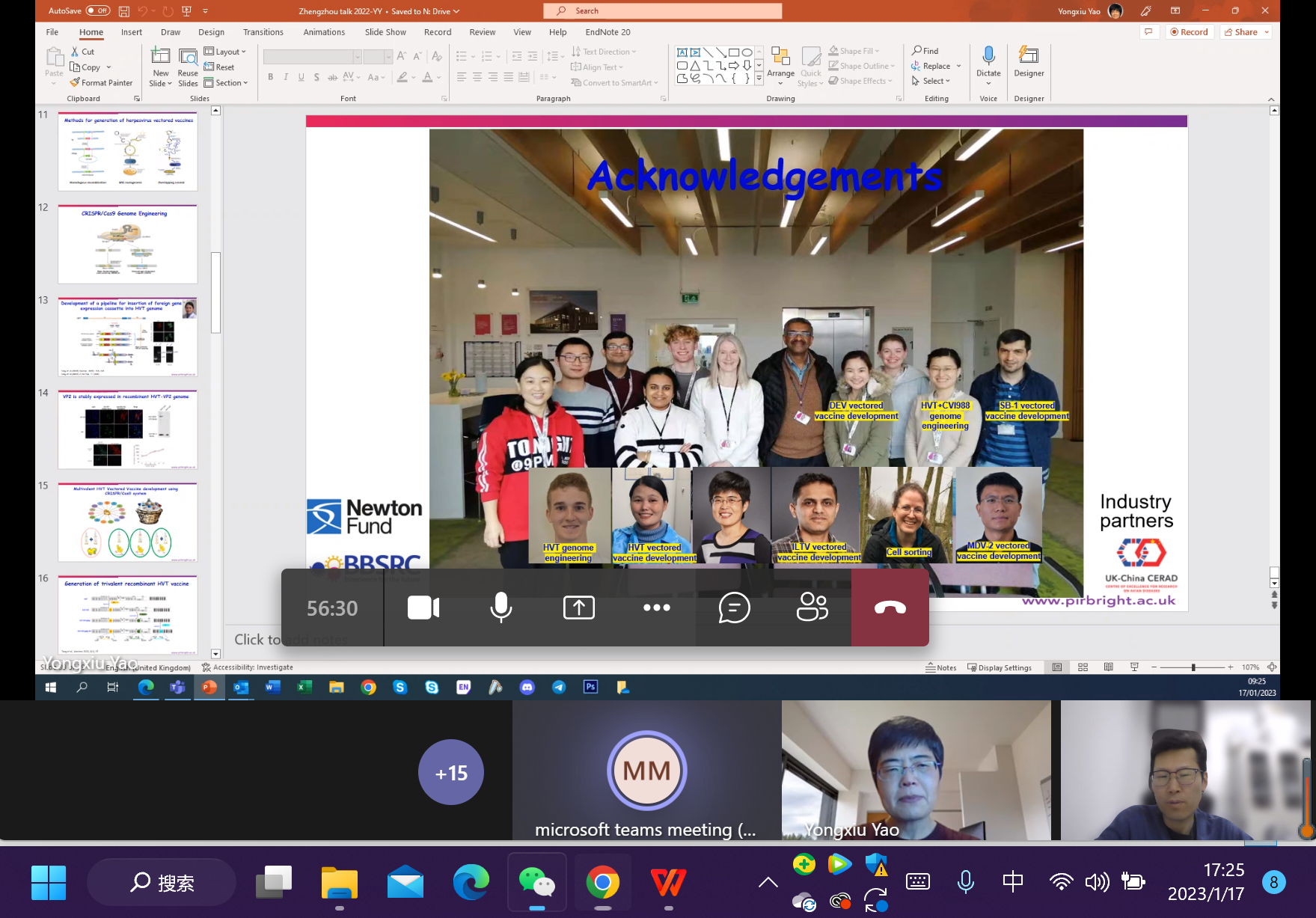Click the Share button
This screenshot has width=1316, height=918.
click(x=1246, y=32)
